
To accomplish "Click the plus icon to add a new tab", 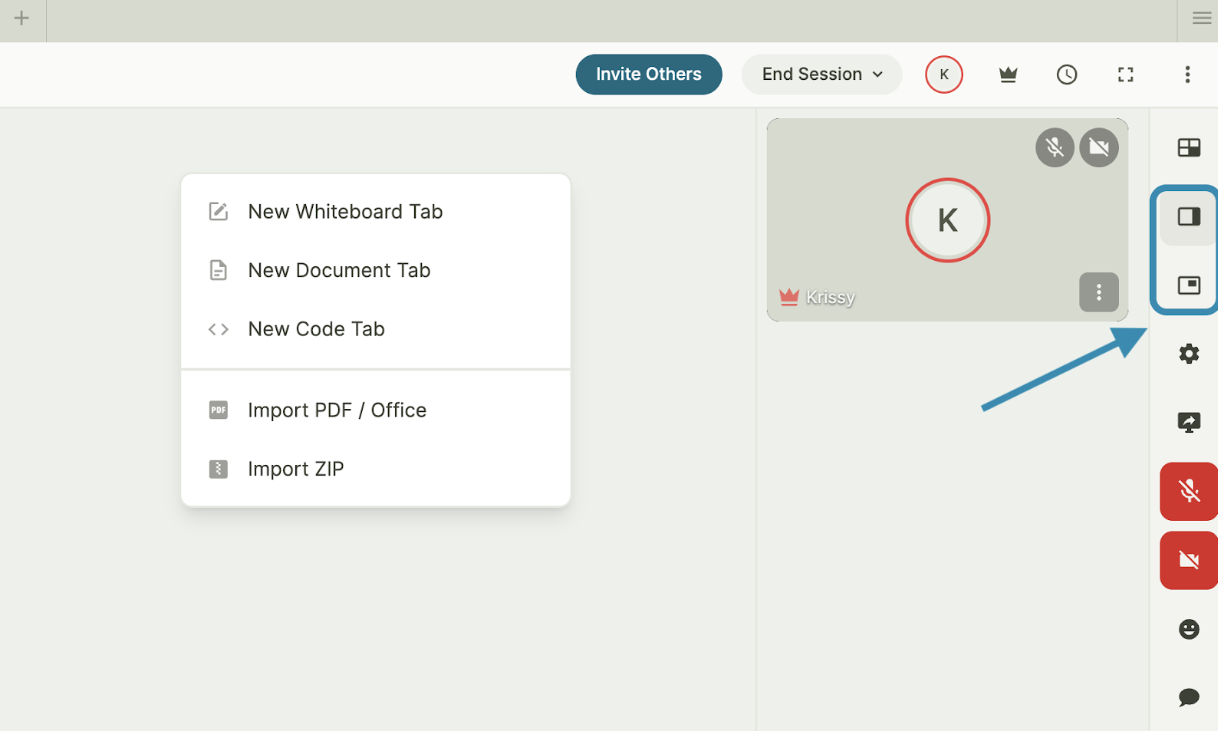I will click(x=21, y=18).
